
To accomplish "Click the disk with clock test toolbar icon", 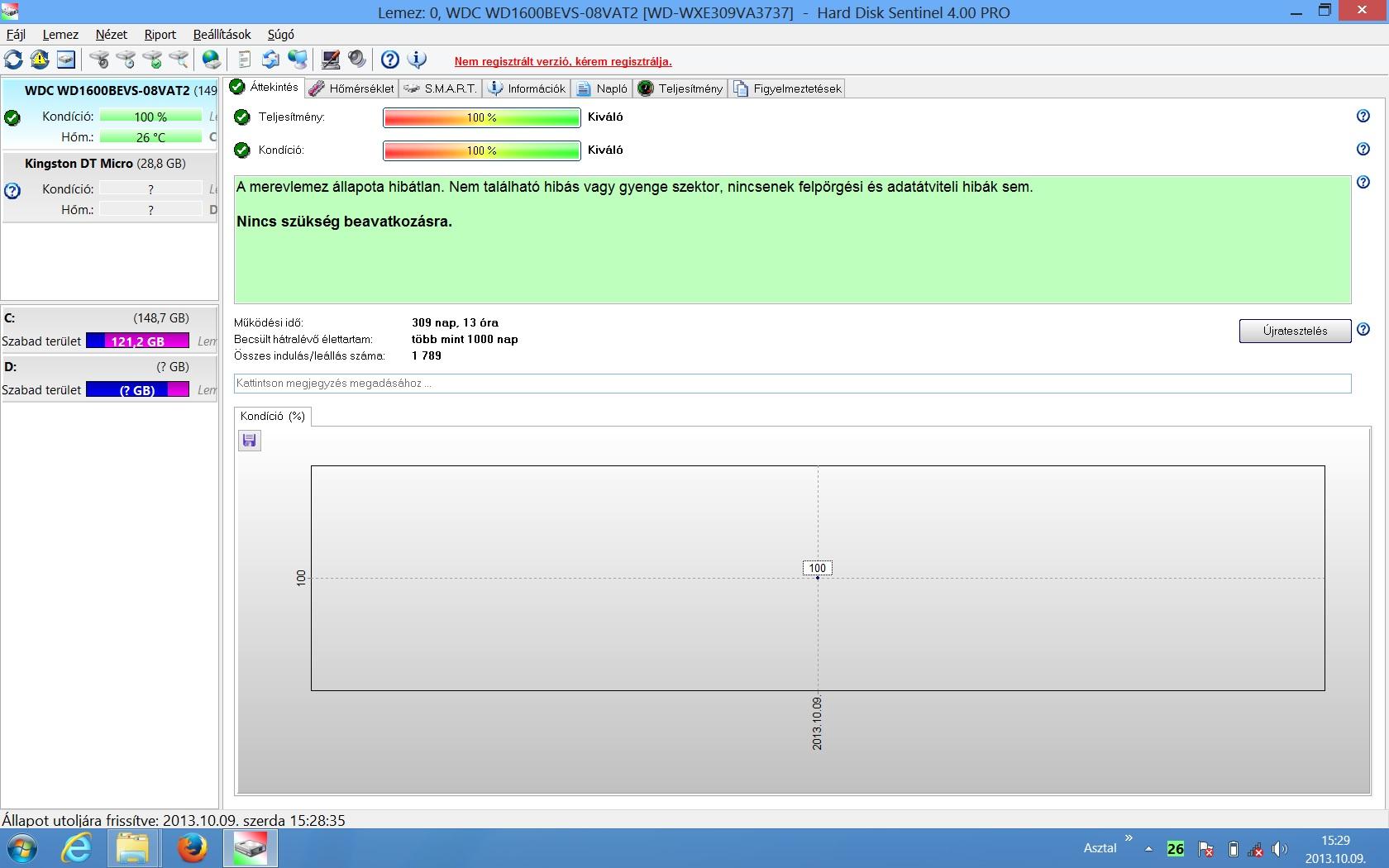I will pos(126,60).
